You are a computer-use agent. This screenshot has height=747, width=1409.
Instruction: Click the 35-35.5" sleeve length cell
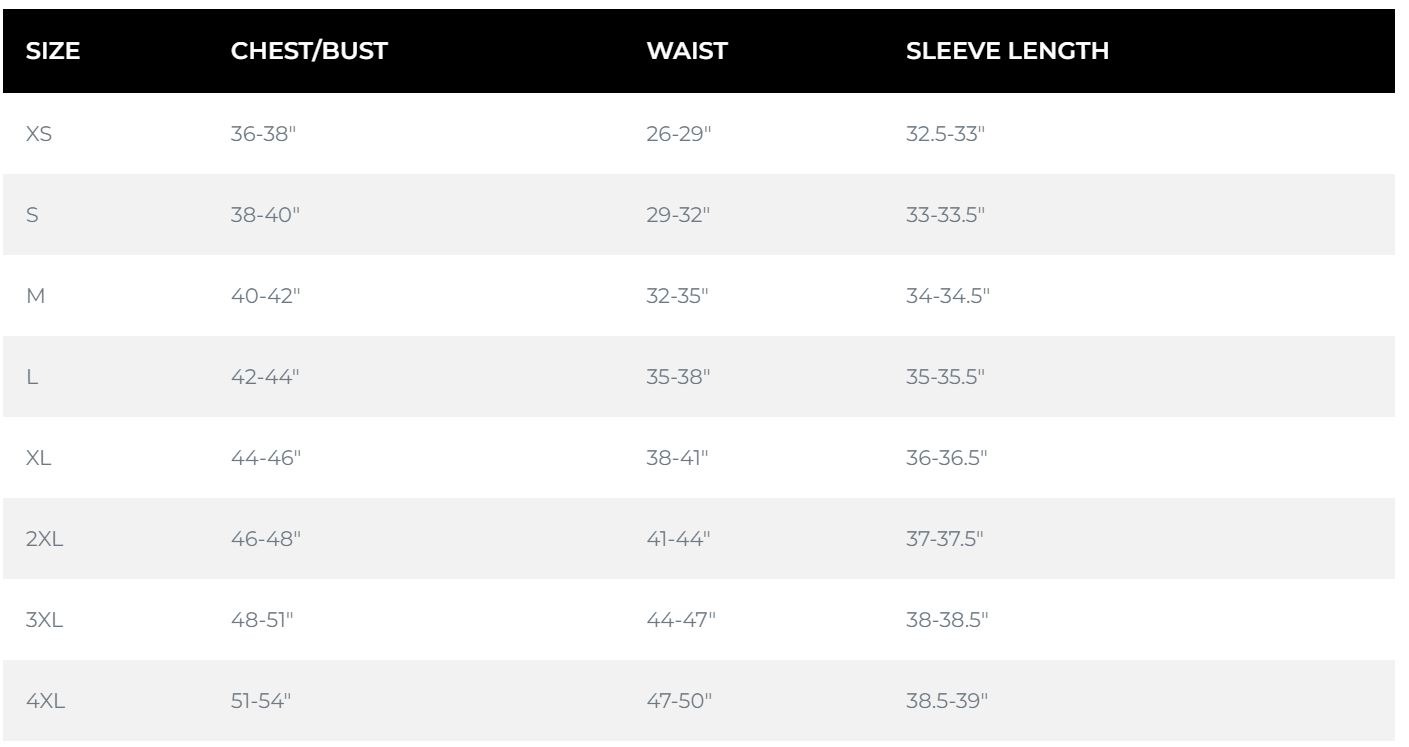click(x=945, y=377)
